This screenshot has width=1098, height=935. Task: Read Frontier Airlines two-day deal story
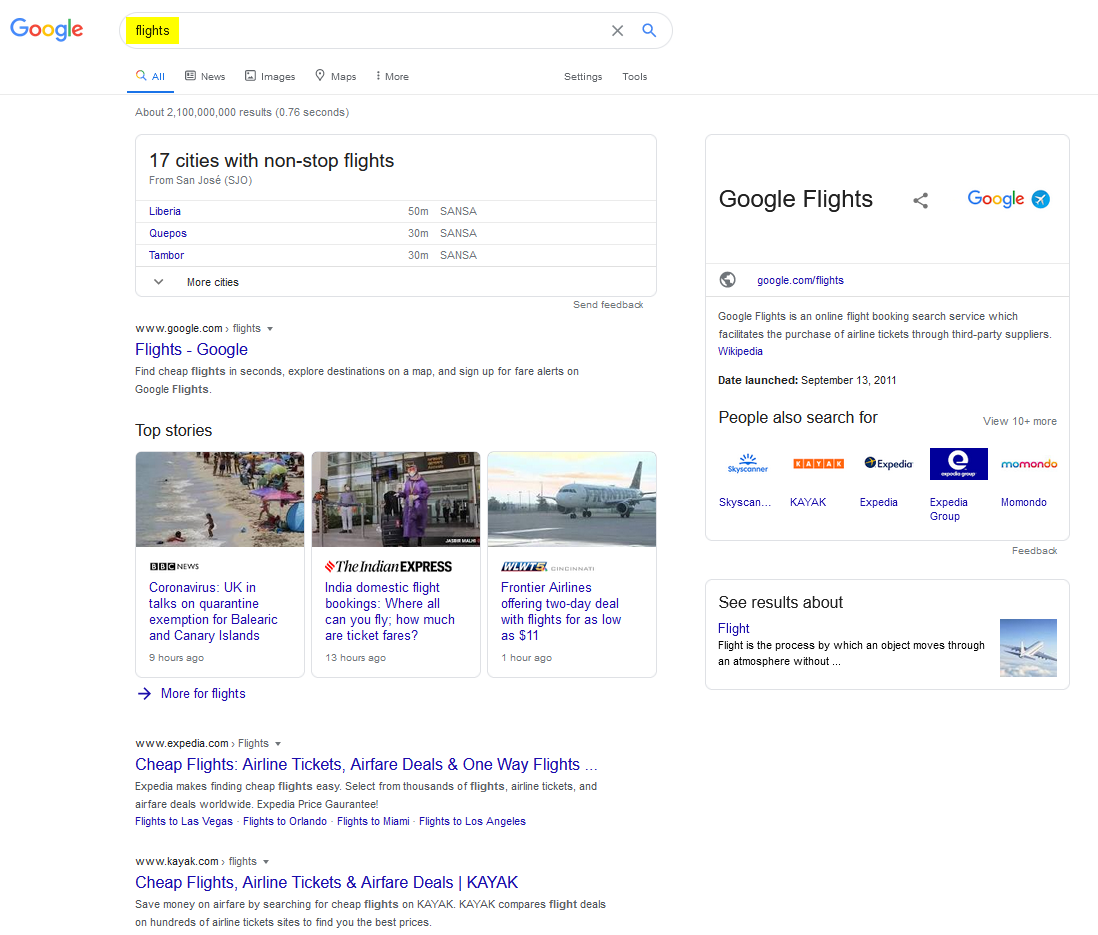tap(561, 611)
